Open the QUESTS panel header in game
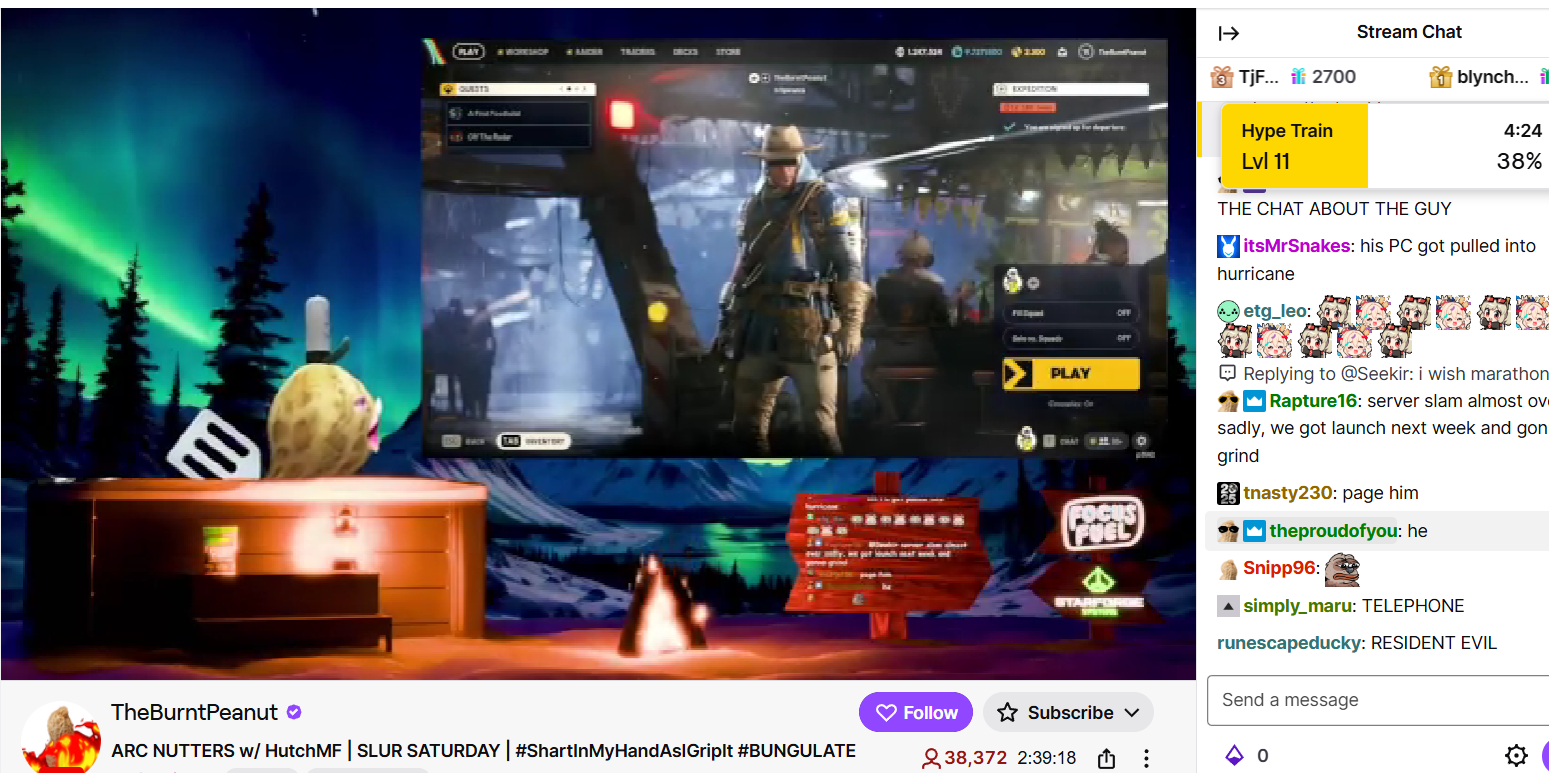 pos(518,89)
